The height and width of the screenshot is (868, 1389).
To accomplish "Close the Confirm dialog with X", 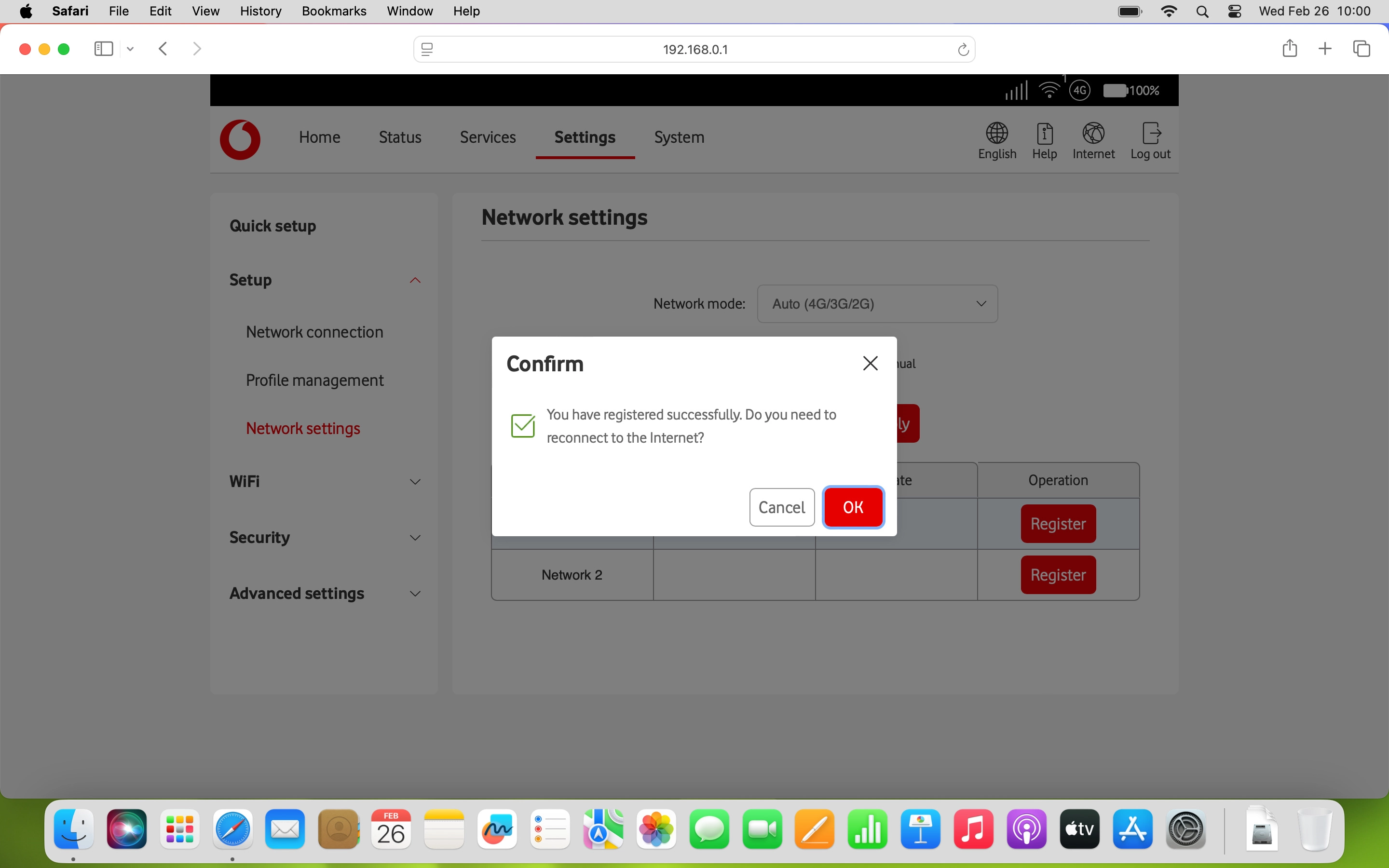I will 870,364.
